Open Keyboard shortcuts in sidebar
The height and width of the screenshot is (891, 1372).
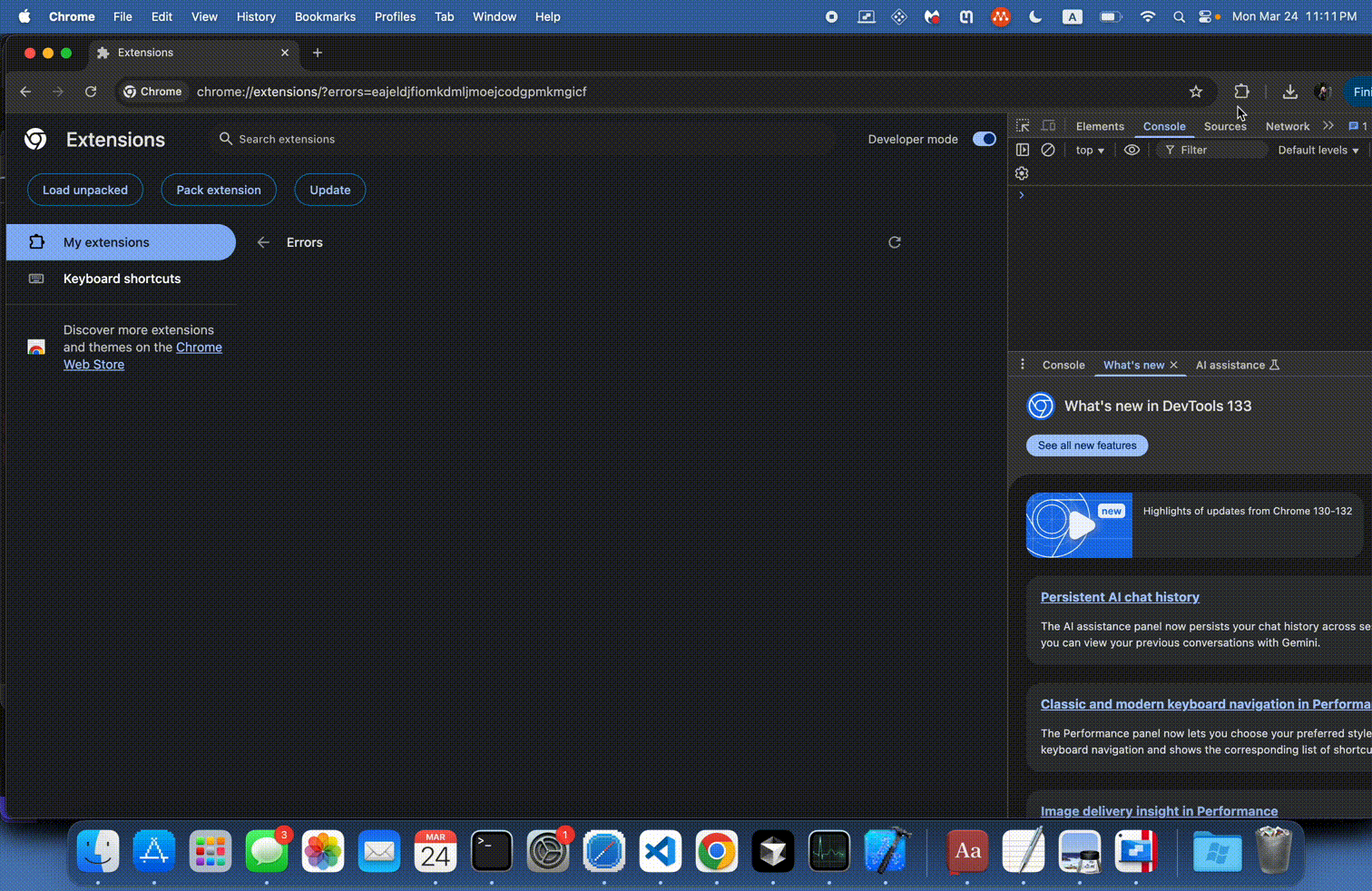click(121, 279)
